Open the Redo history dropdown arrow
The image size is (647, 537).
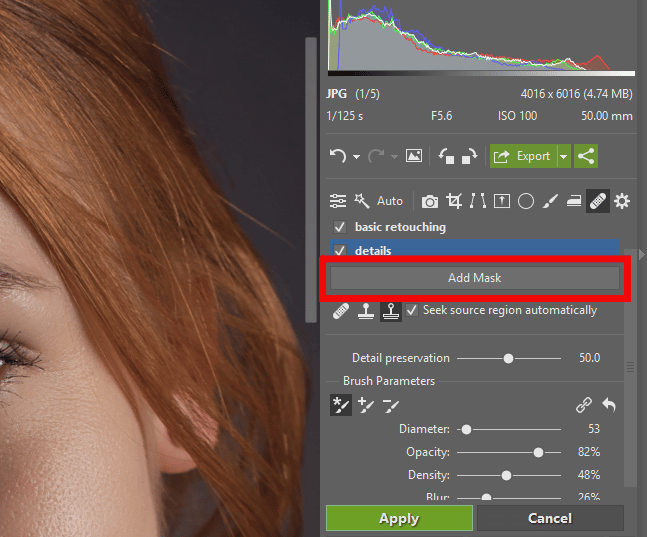394,157
